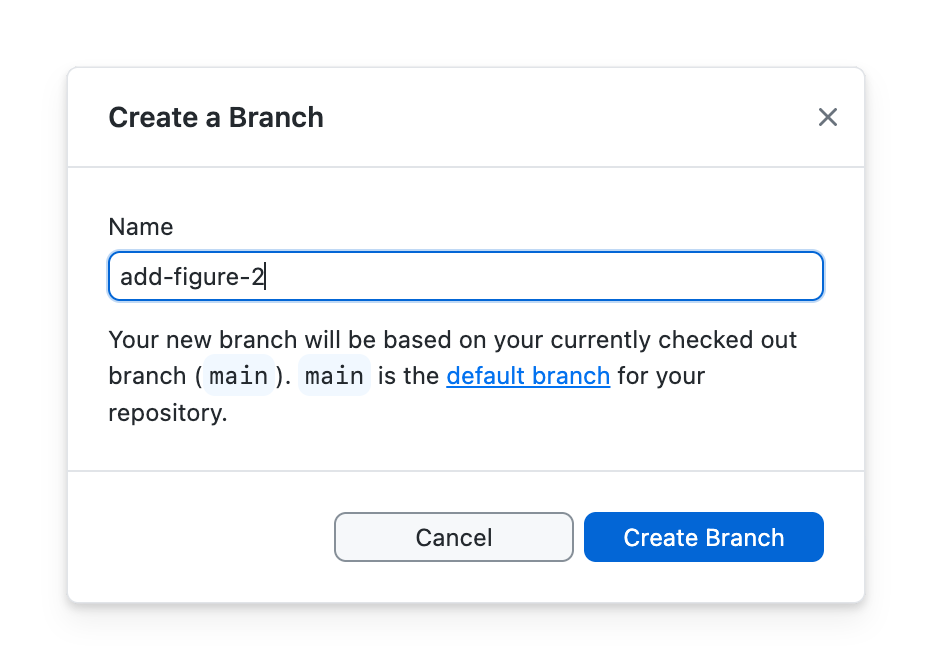932x670 pixels.
Task: Click the empty footer area left of Cancel
Action: 200,538
